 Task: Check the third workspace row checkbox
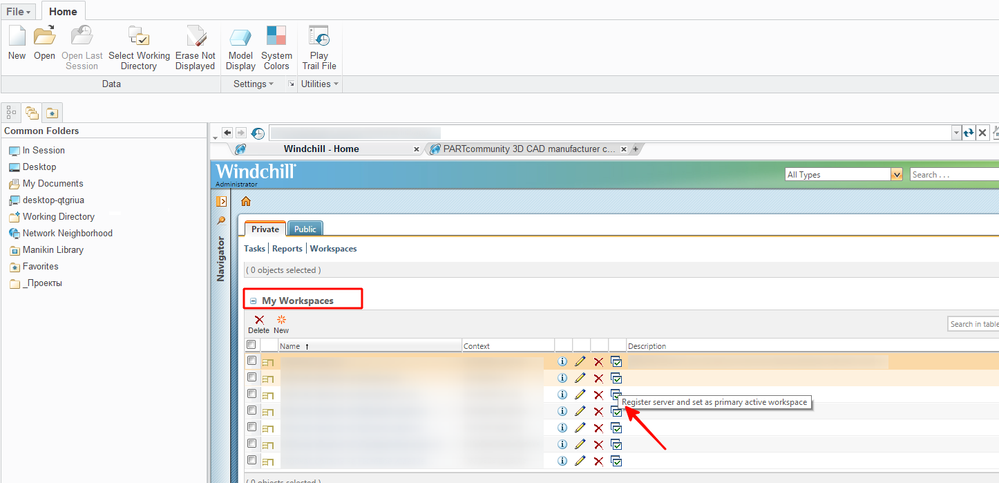pos(252,394)
